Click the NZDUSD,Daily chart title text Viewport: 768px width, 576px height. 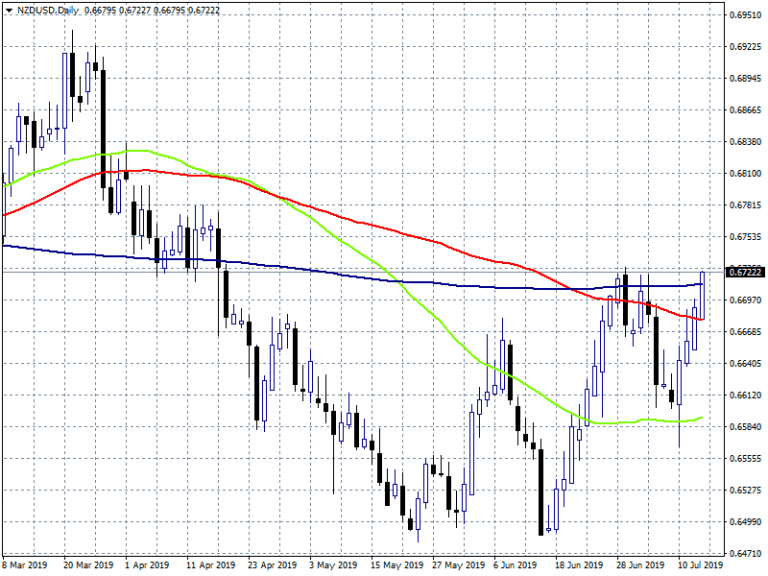pyautogui.click(x=46, y=11)
